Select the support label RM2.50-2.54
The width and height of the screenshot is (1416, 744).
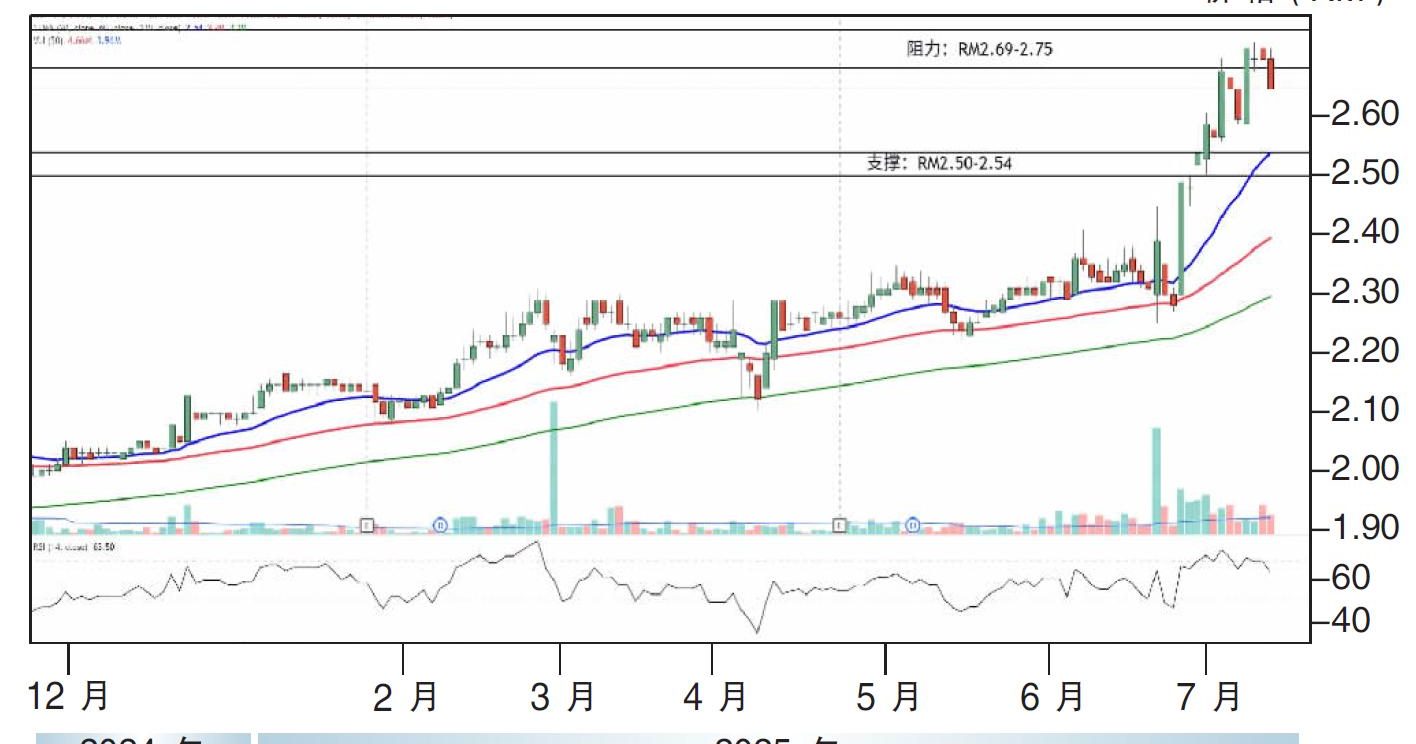939,163
